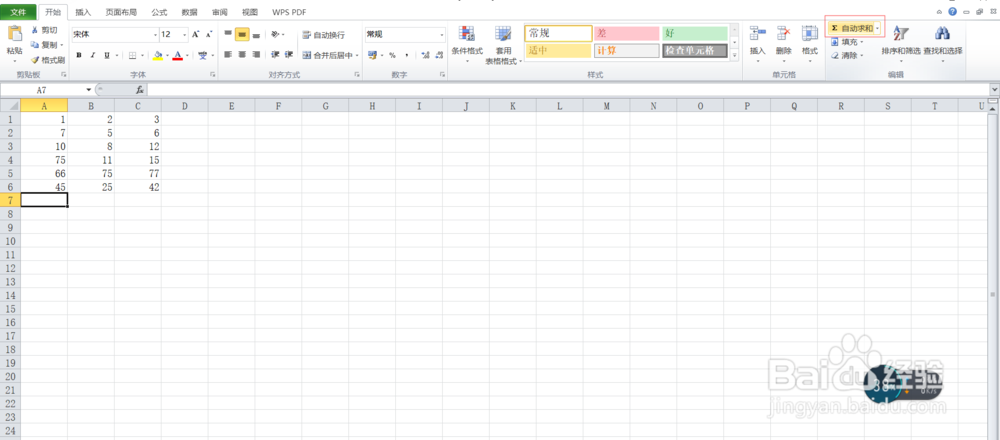Screen dimensions: 1000x440
Task: Open the font name 宋体 dropdown
Action: point(156,34)
